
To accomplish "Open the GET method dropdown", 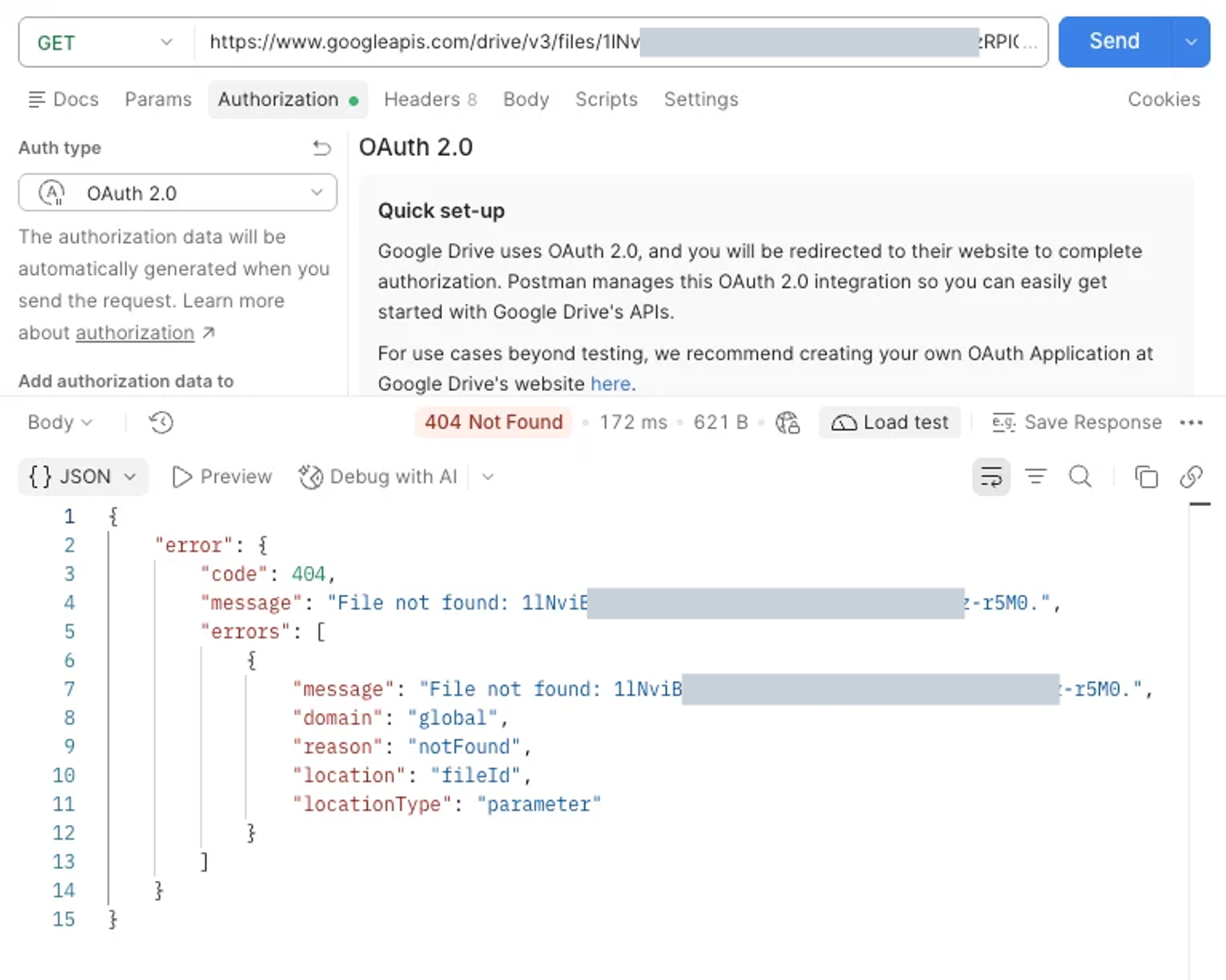I will (x=106, y=43).
